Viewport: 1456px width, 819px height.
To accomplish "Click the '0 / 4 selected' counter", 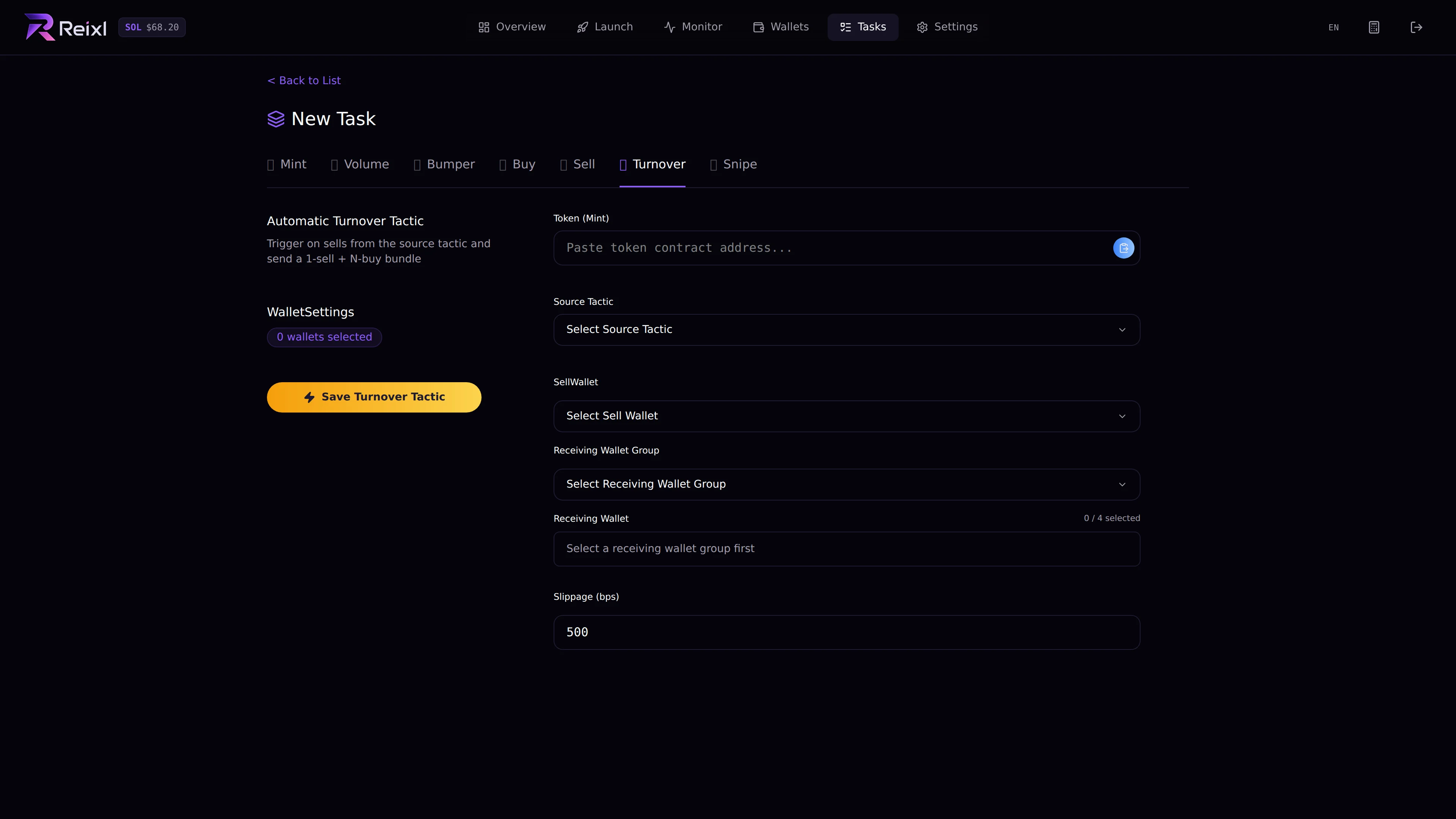I will (x=1112, y=518).
